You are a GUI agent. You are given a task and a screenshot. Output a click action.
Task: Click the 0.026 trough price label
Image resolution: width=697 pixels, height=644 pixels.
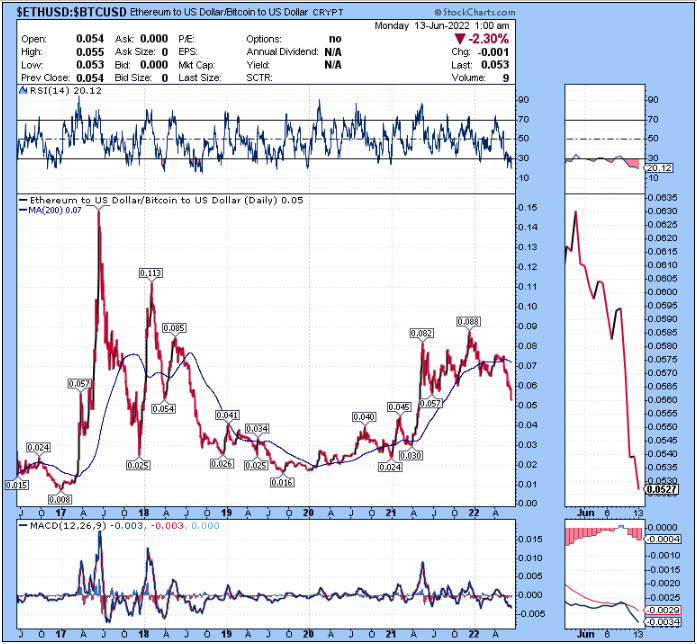(222, 464)
